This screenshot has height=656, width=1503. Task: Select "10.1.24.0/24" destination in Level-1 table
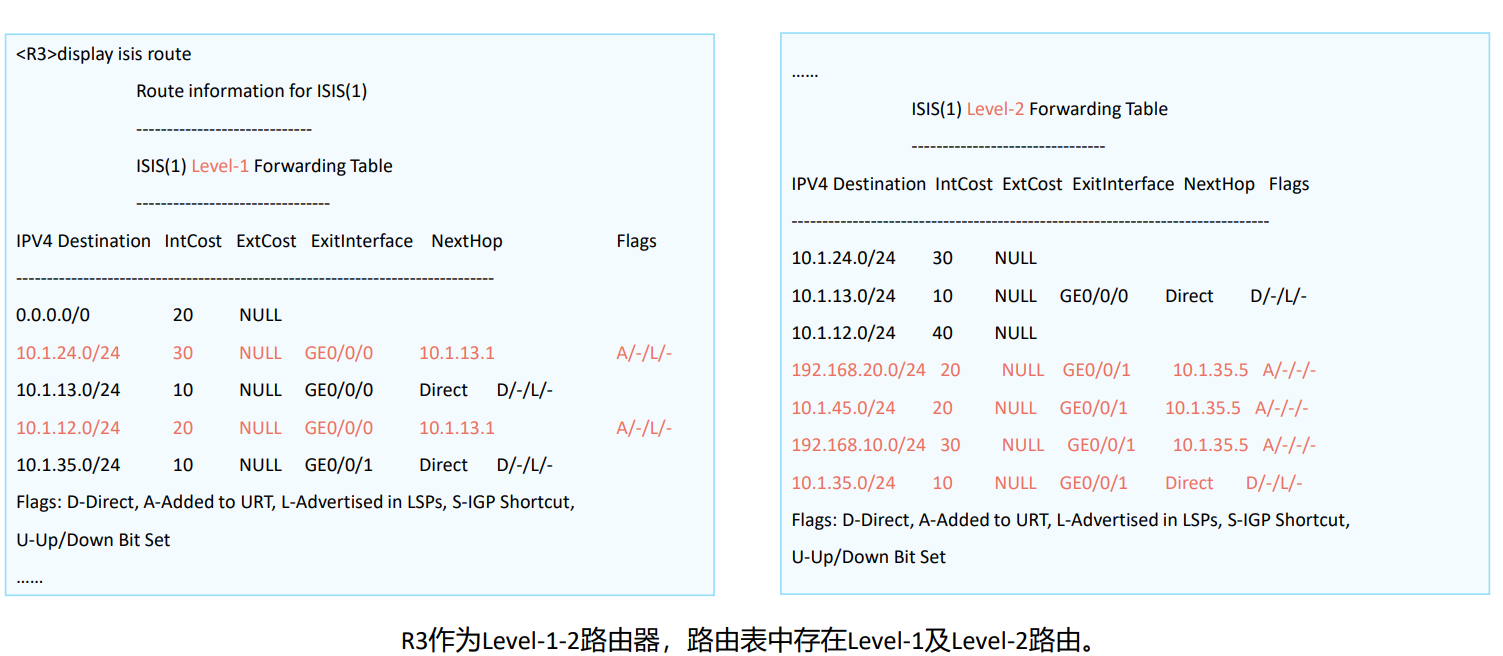click(x=68, y=353)
